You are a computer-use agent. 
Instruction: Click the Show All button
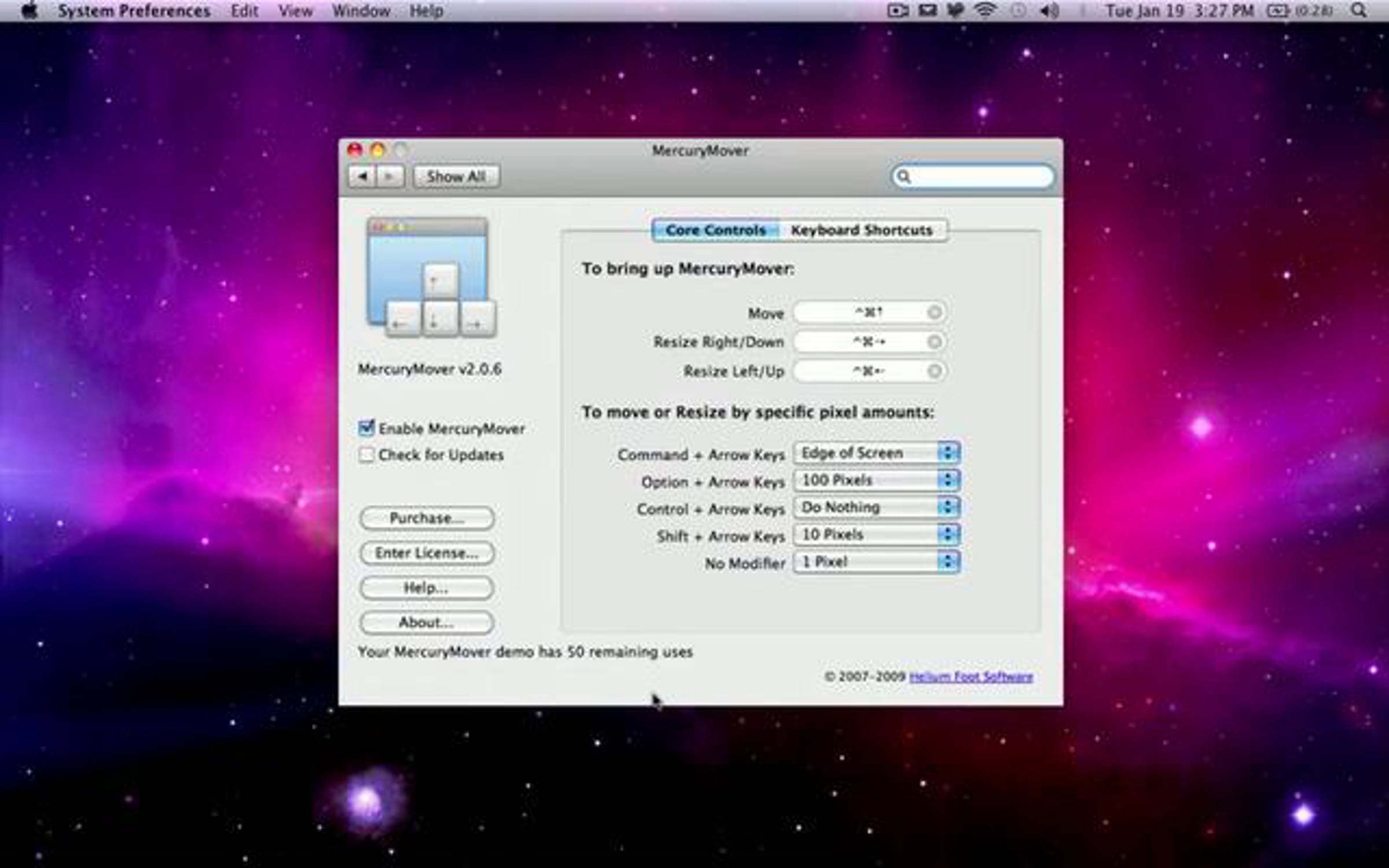(457, 176)
